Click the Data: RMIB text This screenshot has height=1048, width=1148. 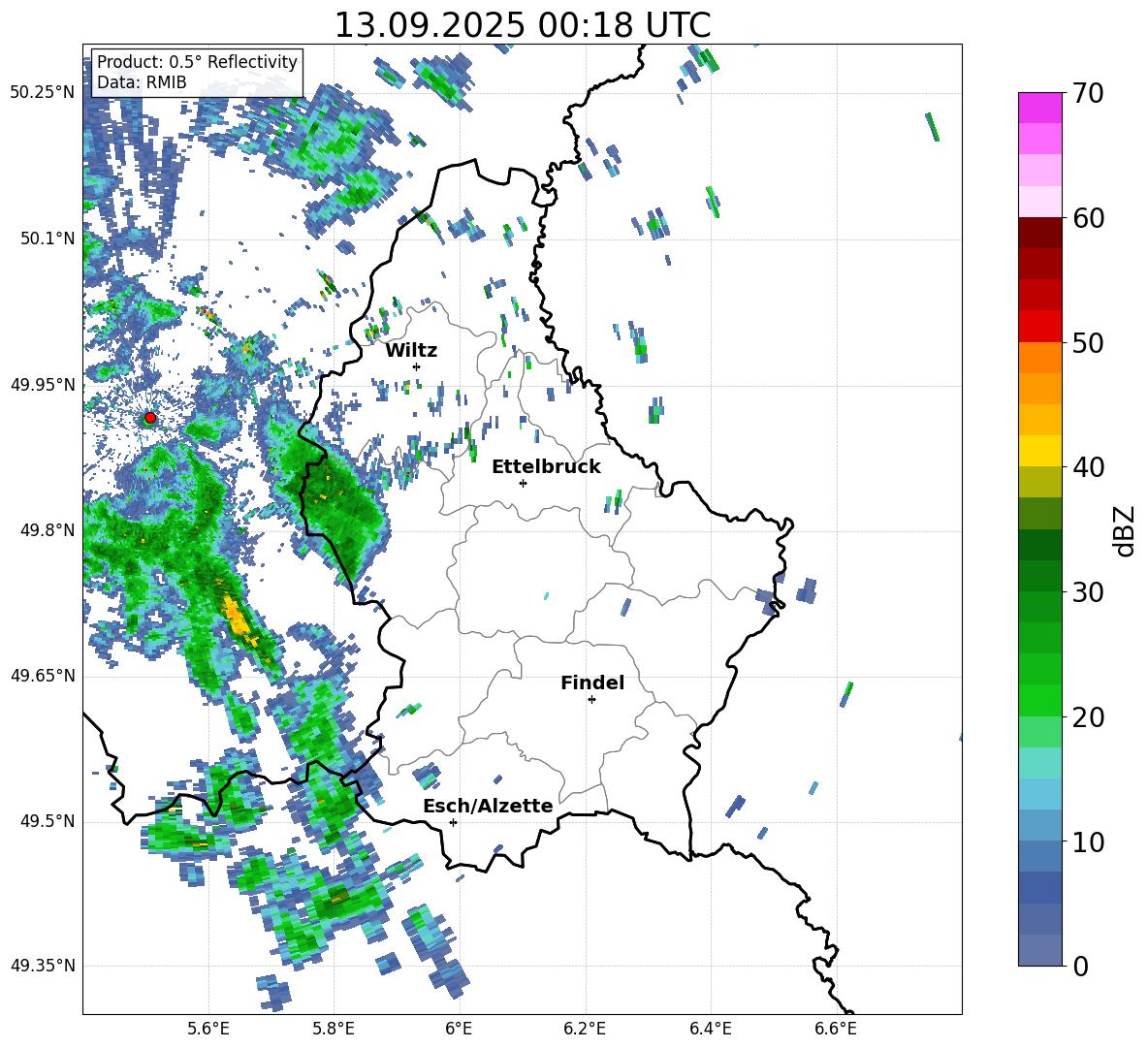pyautogui.click(x=142, y=82)
